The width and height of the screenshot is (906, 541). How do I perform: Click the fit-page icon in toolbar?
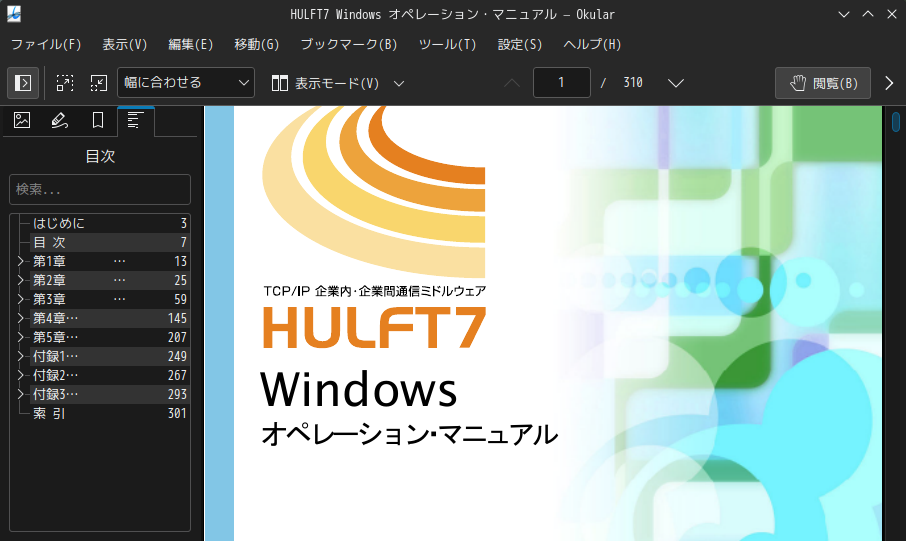pos(99,83)
